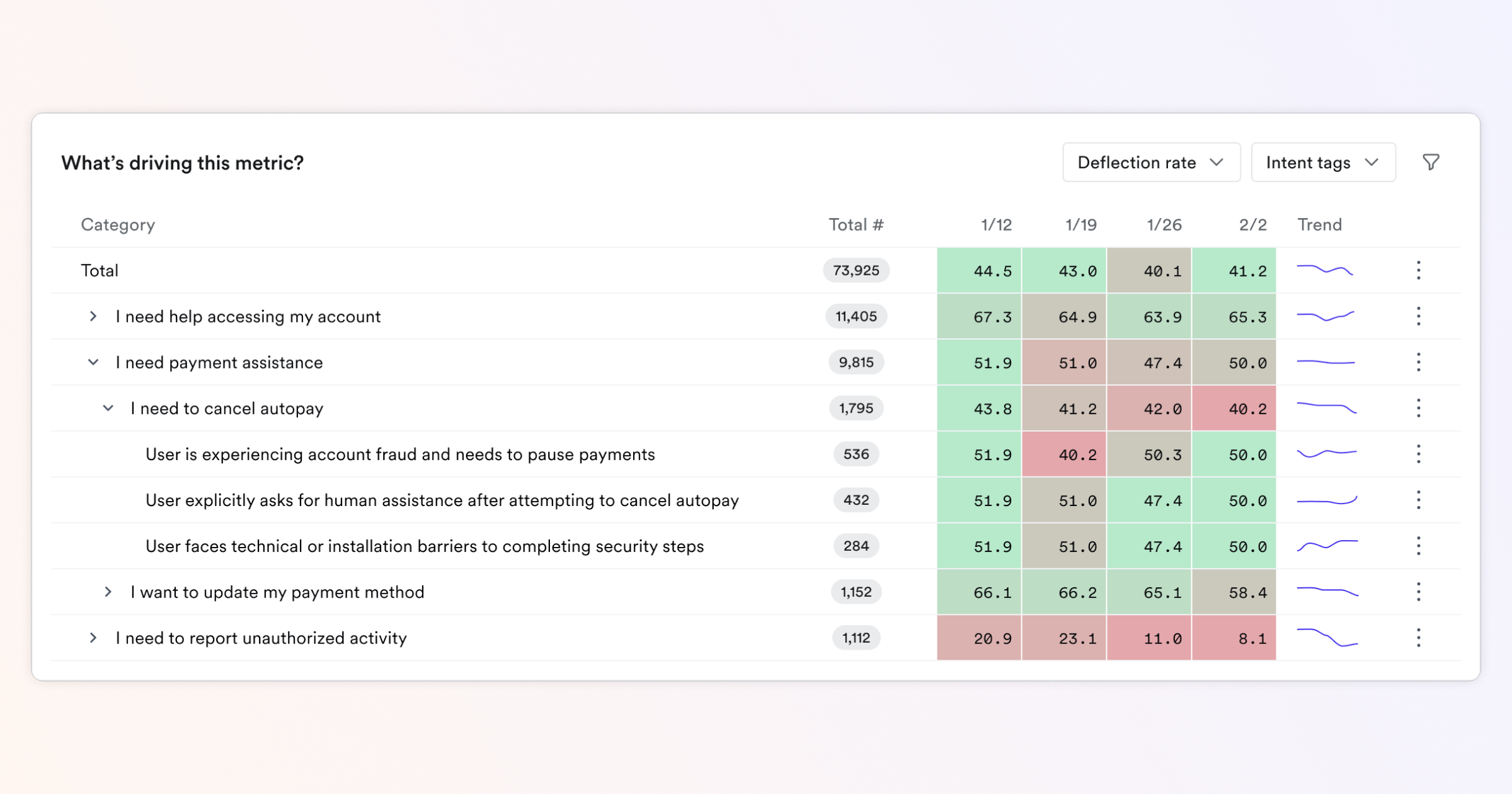1512x794 pixels.
Task: Expand 'I need help accessing my account'
Action: pyautogui.click(x=93, y=316)
